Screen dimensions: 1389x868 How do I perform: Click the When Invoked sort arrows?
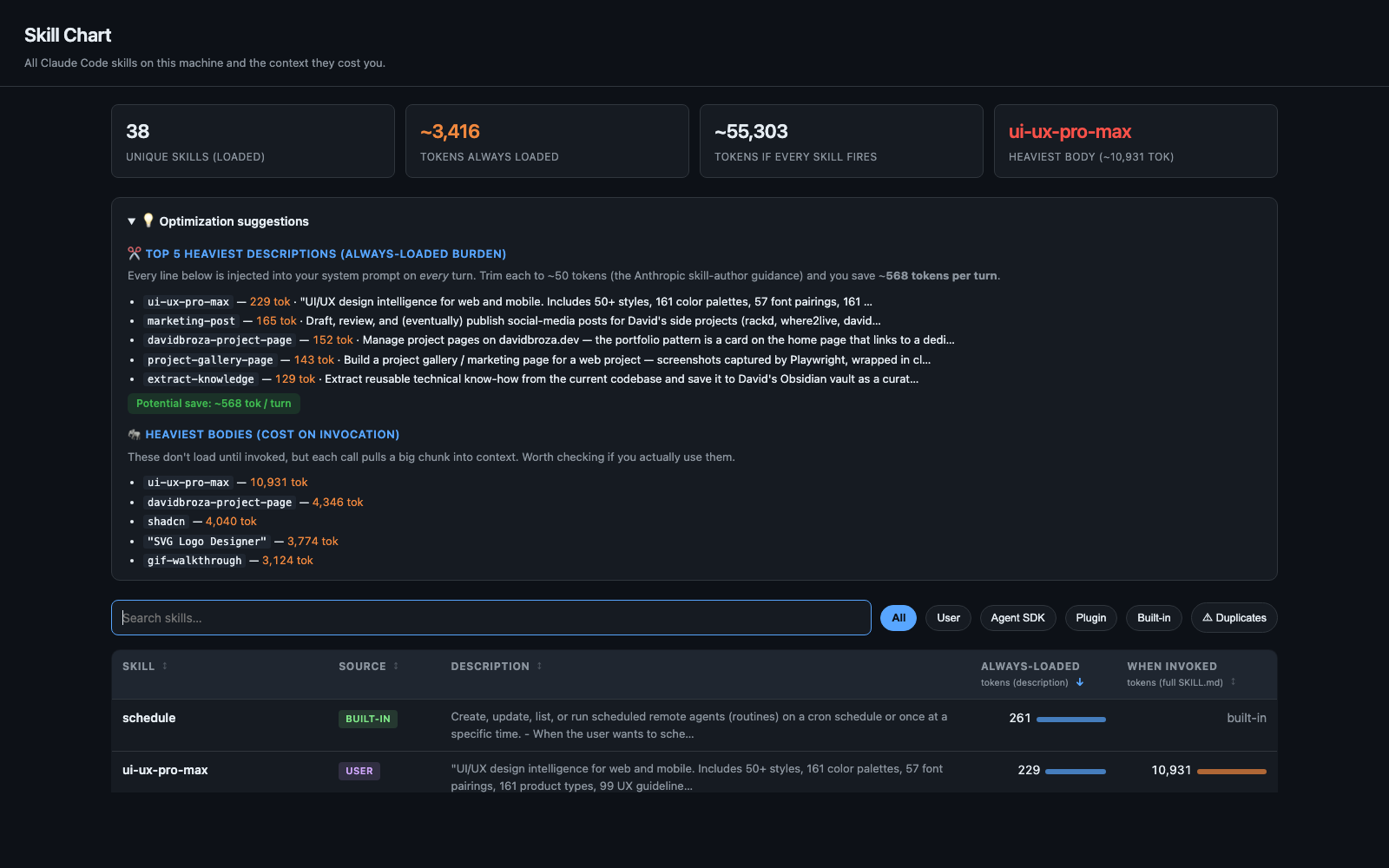(x=1233, y=682)
